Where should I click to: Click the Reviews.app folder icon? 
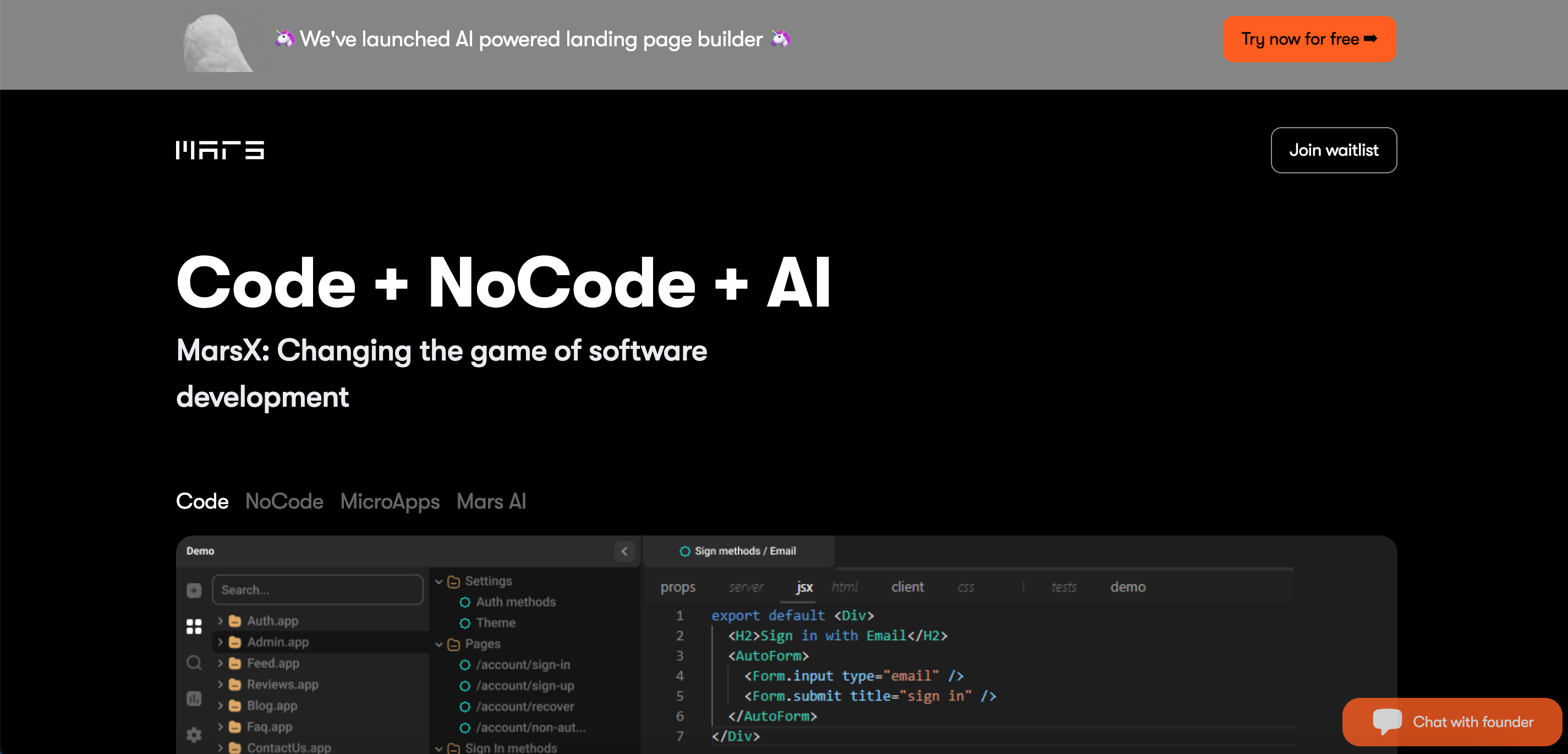235,685
